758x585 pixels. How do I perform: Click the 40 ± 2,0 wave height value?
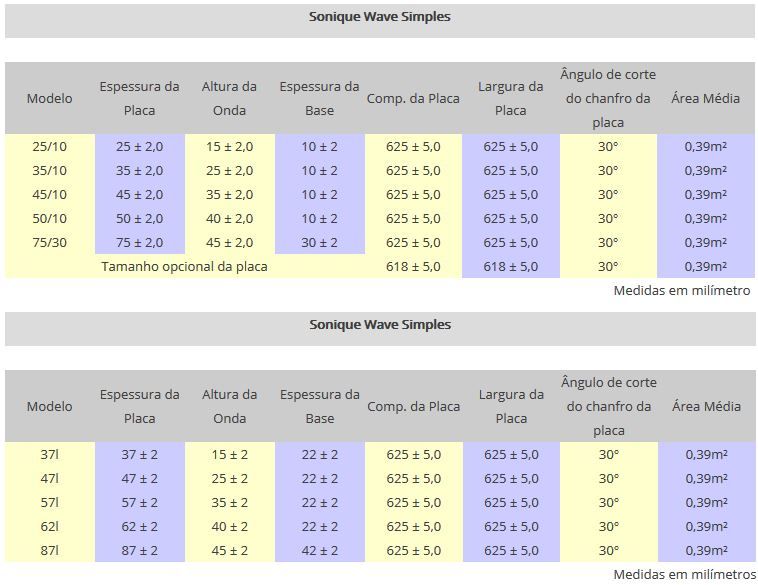[229, 218]
